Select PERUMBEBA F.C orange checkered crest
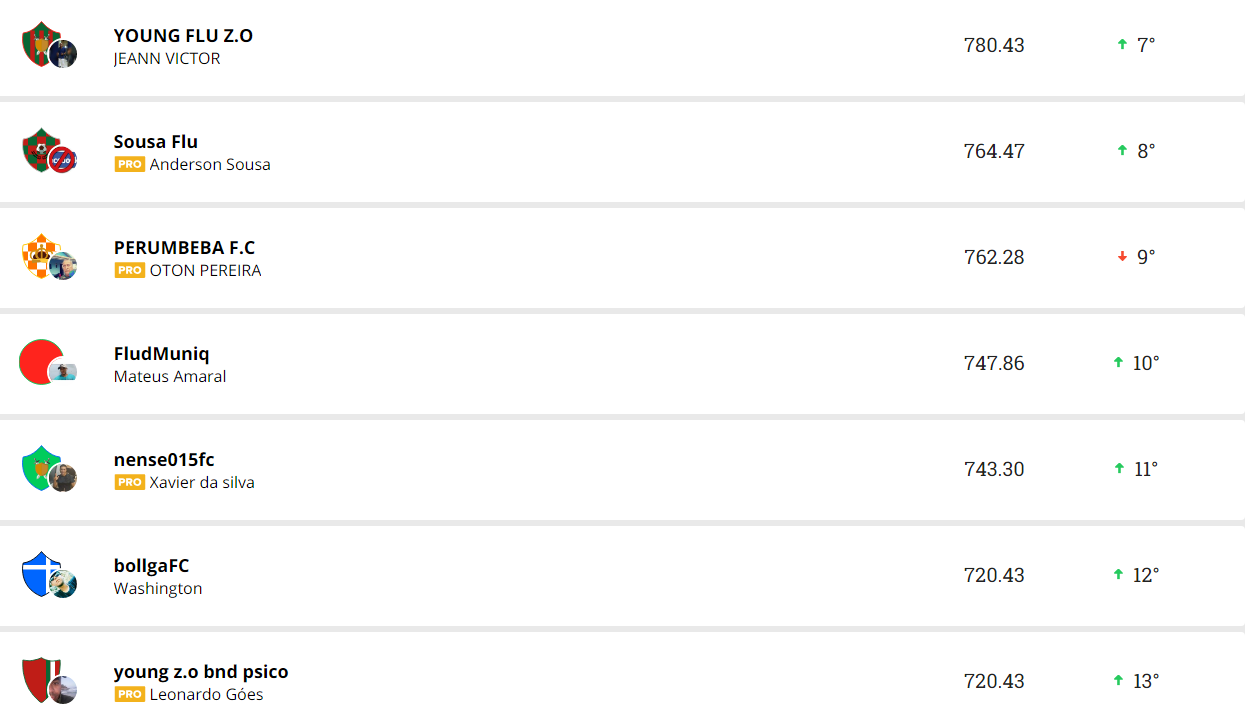 tap(40, 254)
